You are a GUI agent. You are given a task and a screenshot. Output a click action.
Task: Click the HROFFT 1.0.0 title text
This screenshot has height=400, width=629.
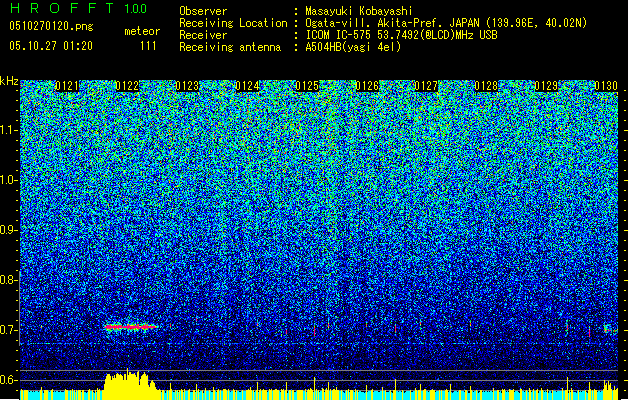79,8
